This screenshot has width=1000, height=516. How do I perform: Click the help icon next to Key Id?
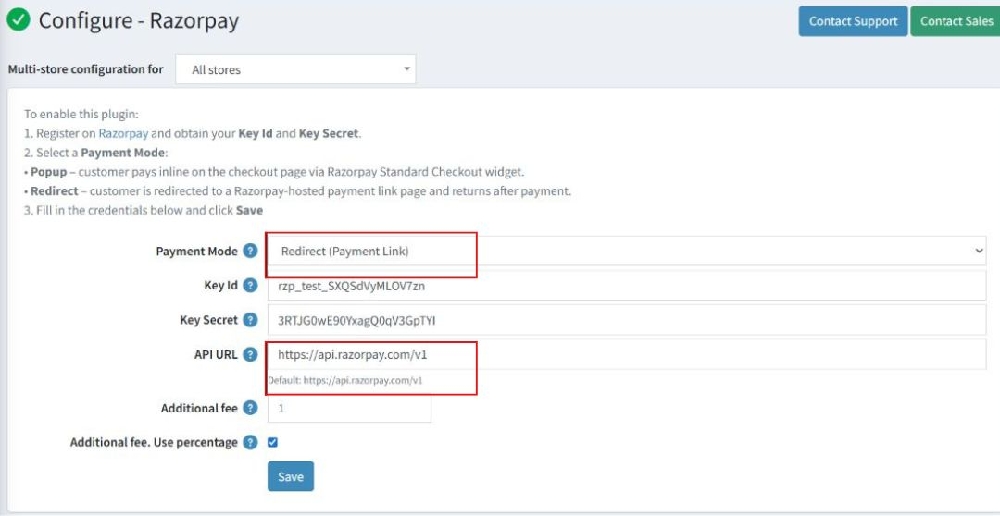[251, 285]
